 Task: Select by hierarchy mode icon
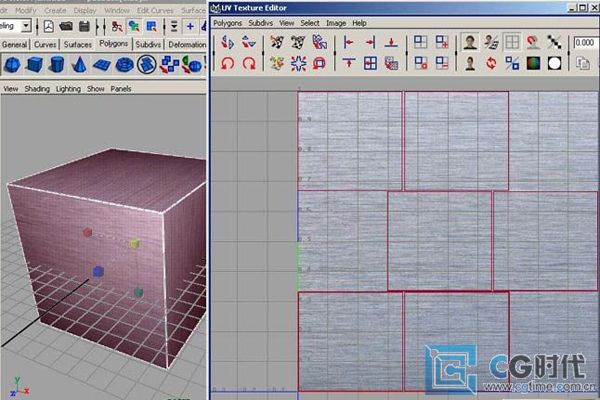tap(117, 26)
